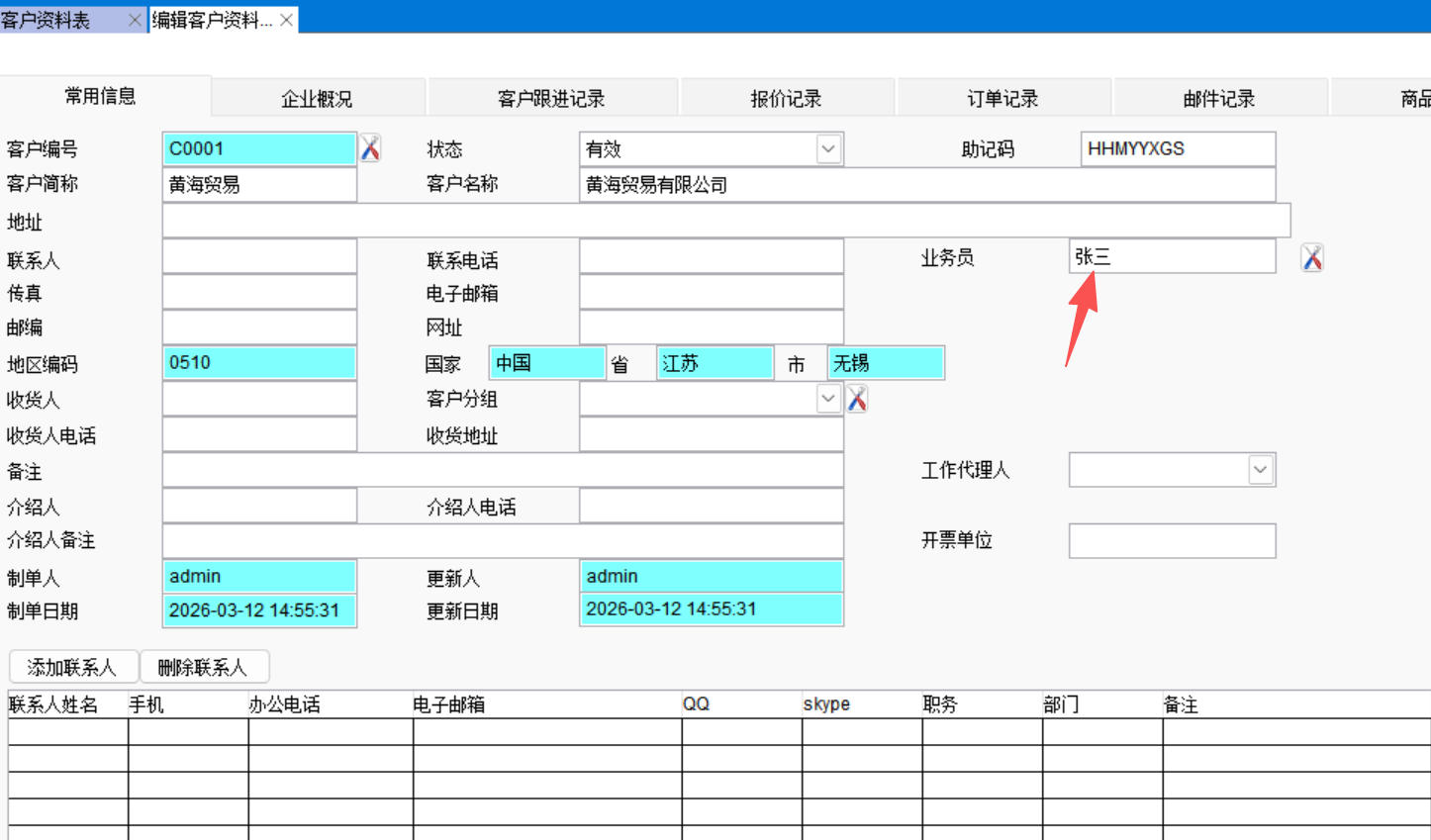Click the 添加联系人 button
This screenshot has height=840, width=1431.
pos(72,668)
